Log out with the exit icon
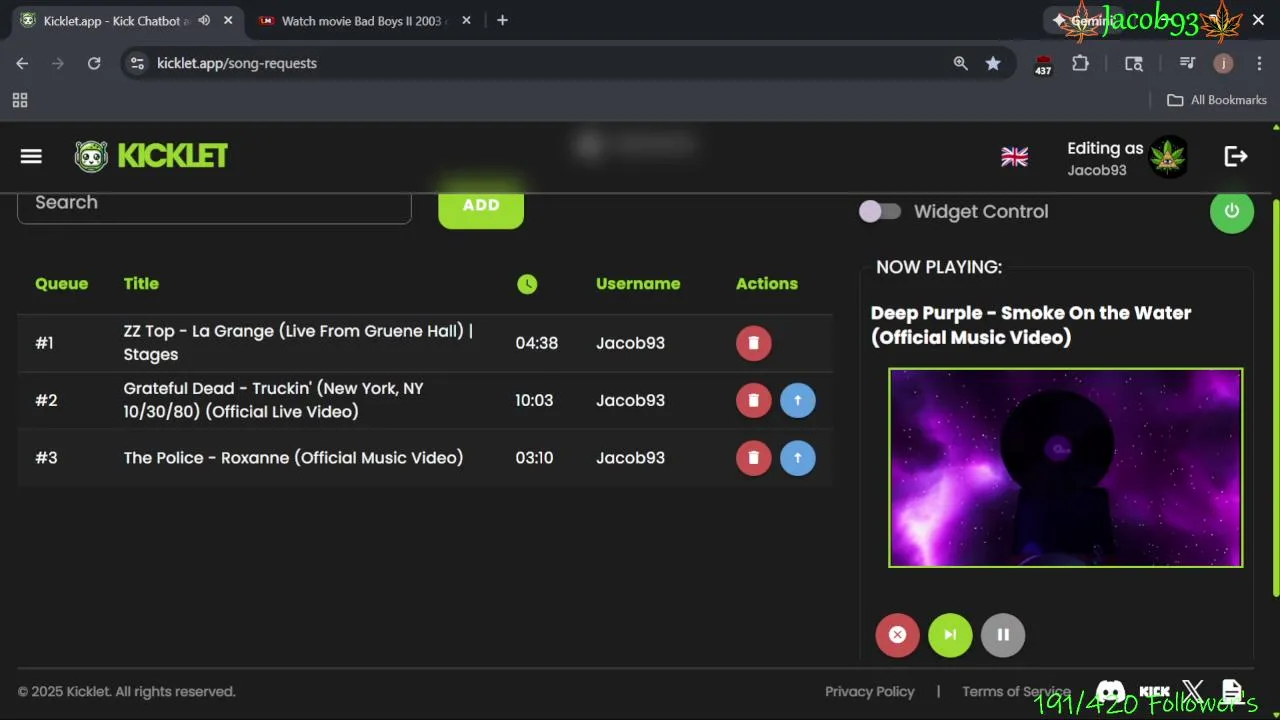This screenshot has width=1280, height=720. tap(1236, 156)
